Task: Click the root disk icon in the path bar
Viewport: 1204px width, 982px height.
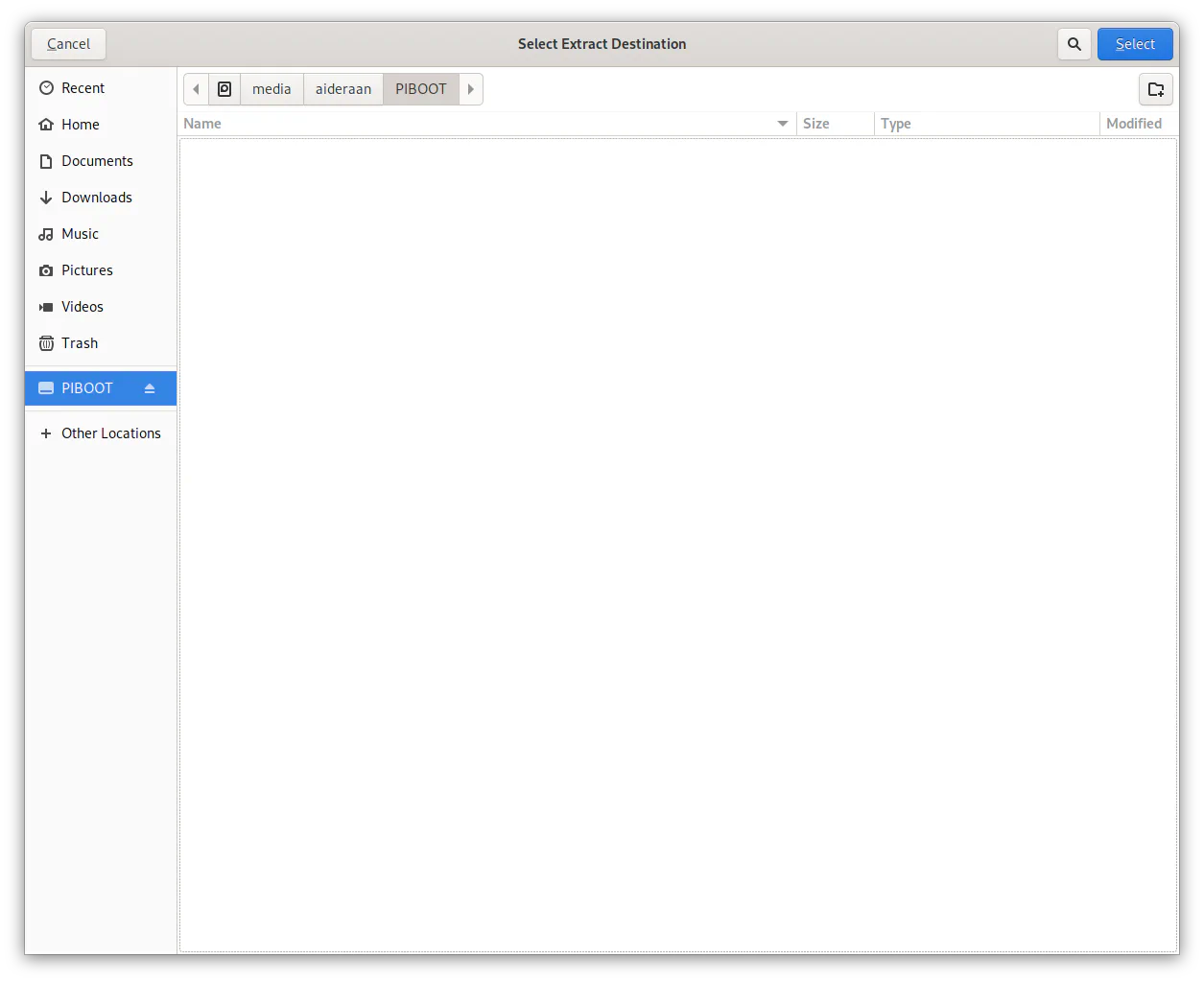Action: (224, 89)
